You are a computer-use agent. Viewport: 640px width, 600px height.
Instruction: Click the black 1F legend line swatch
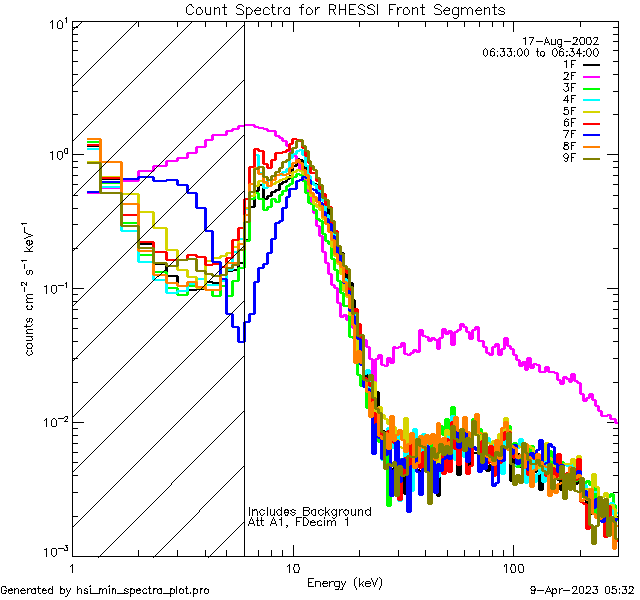589,65
